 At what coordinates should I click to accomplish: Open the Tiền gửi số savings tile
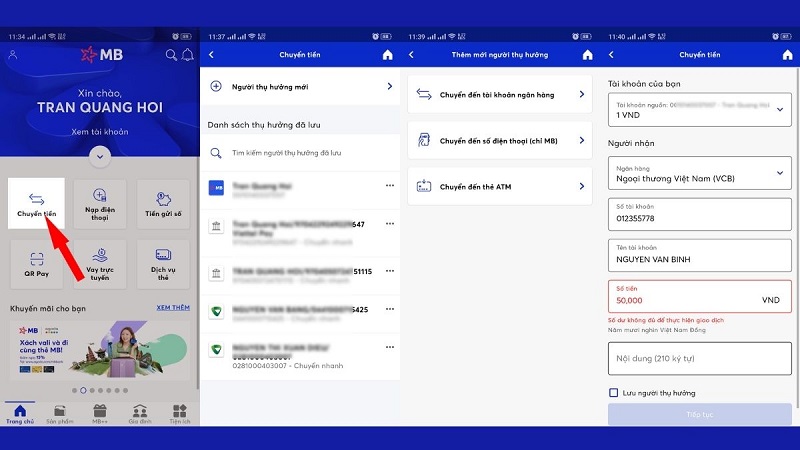coord(163,203)
